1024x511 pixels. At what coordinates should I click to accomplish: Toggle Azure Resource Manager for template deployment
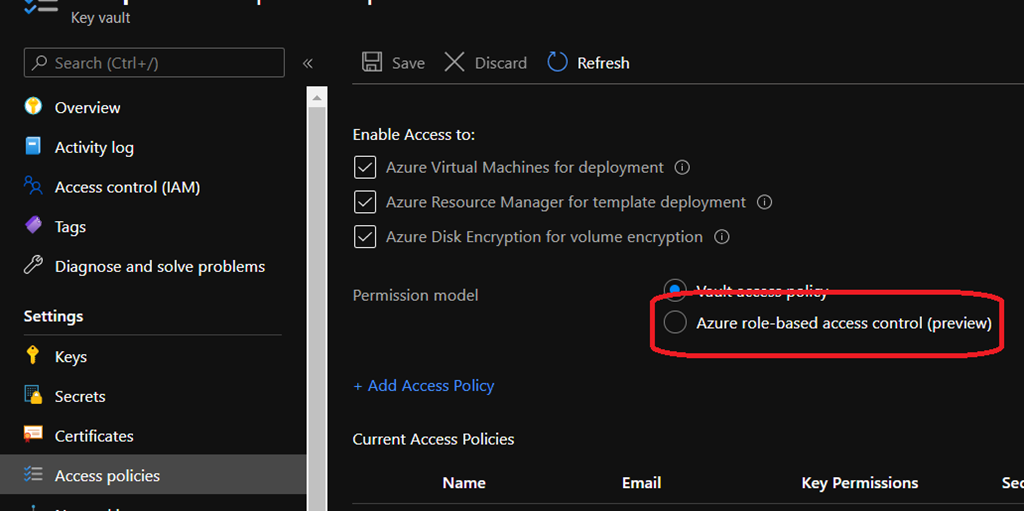(x=365, y=203)
